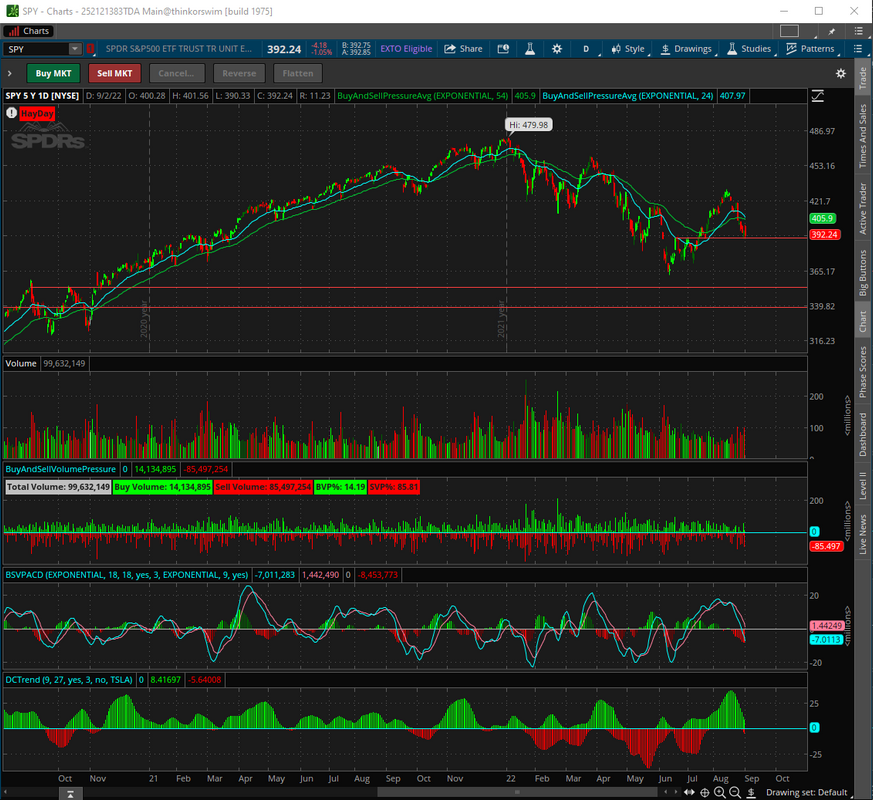Open the Dashboard sidebar tab
Image resolution: width=873 pixels, height=800 pixels.
click(x=862, y=434)
